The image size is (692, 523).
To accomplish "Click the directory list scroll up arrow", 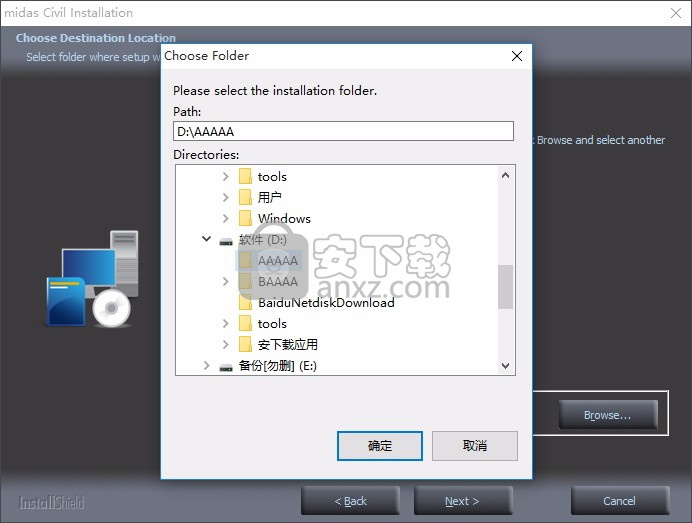I will (506, 176).
